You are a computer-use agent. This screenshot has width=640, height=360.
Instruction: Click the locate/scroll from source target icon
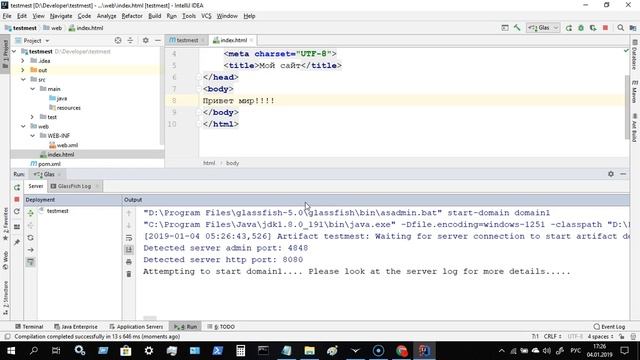[x=118, y=40]
